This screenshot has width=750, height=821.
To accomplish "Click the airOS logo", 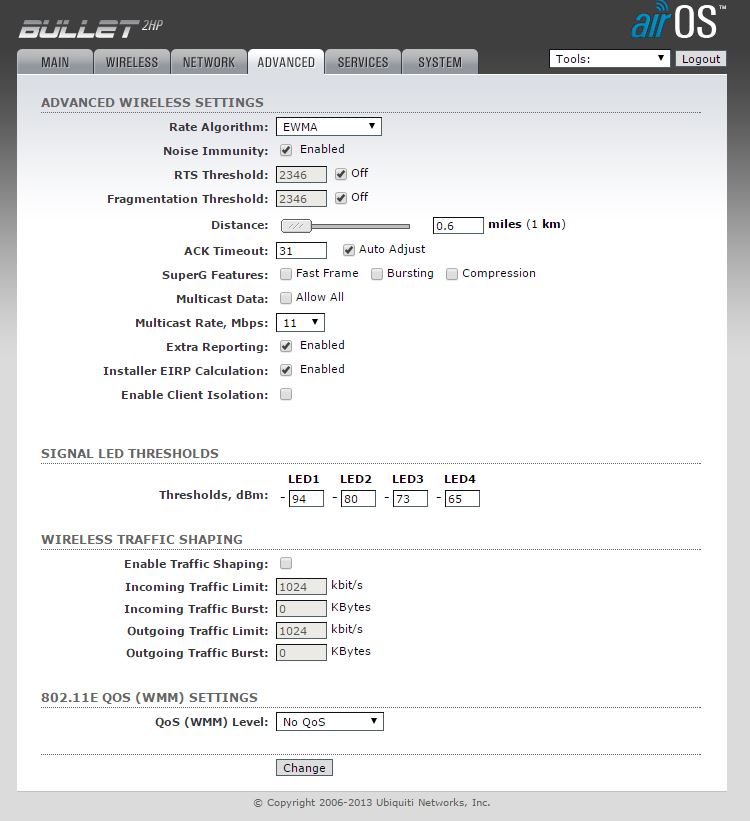I will point(678,20).
